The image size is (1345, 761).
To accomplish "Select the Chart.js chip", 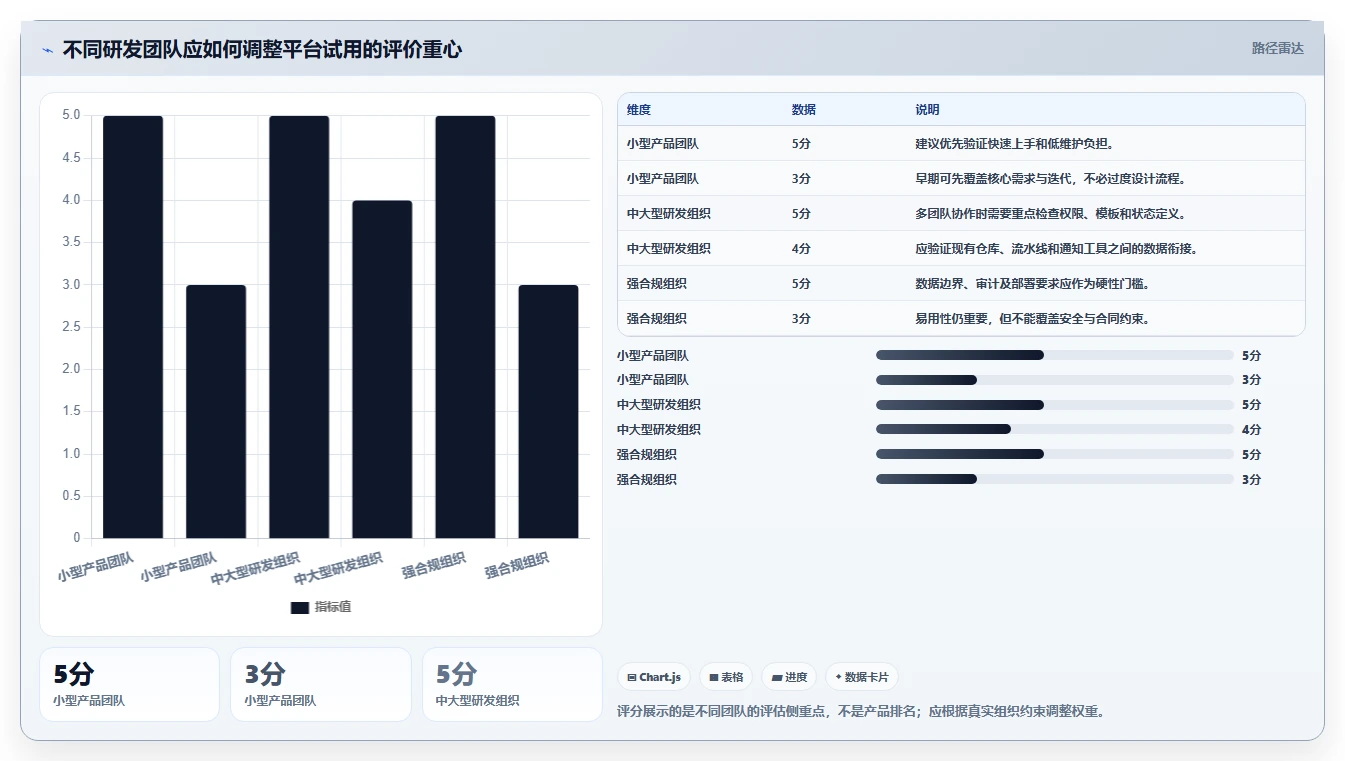I will click(x=654, y=677).
